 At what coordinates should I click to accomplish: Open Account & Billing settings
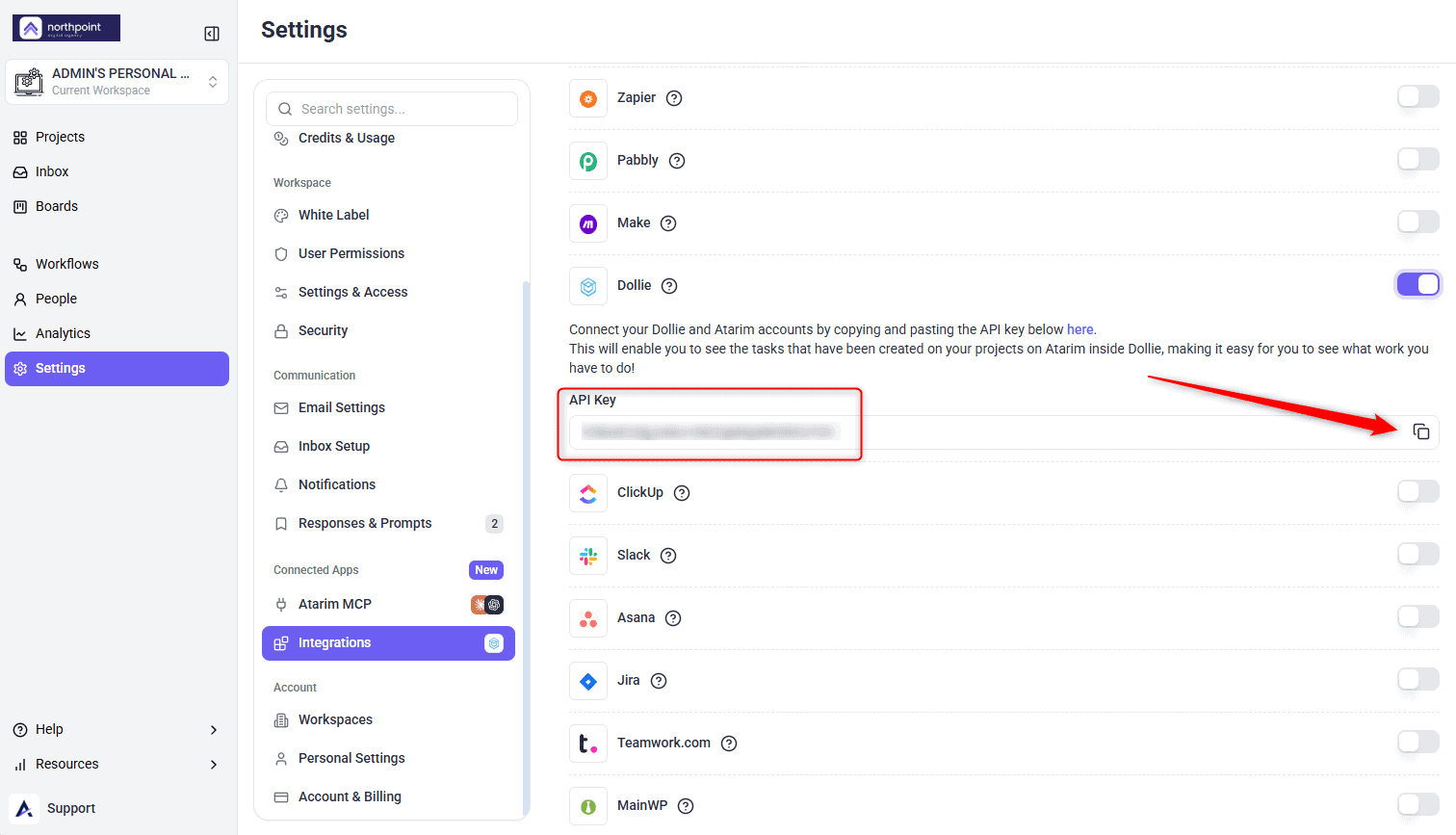(388, 796)
